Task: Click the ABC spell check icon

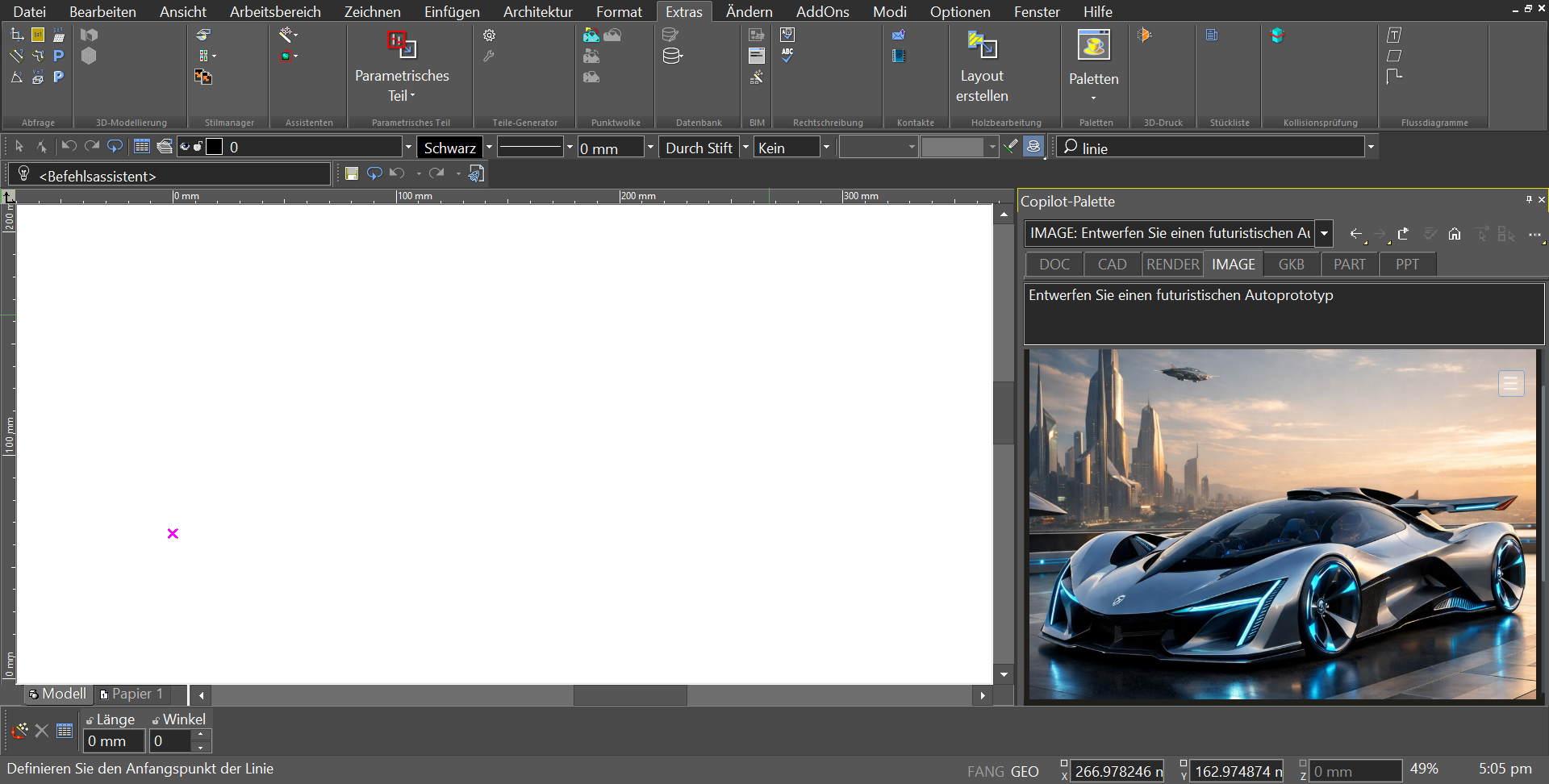Action: tap(787, 56)
